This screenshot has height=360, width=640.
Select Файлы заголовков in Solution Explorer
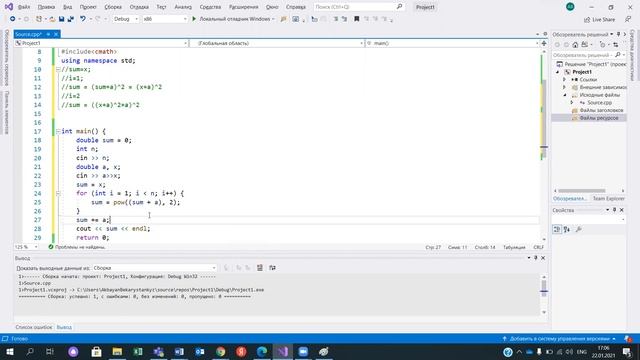[x=601, y=110]
